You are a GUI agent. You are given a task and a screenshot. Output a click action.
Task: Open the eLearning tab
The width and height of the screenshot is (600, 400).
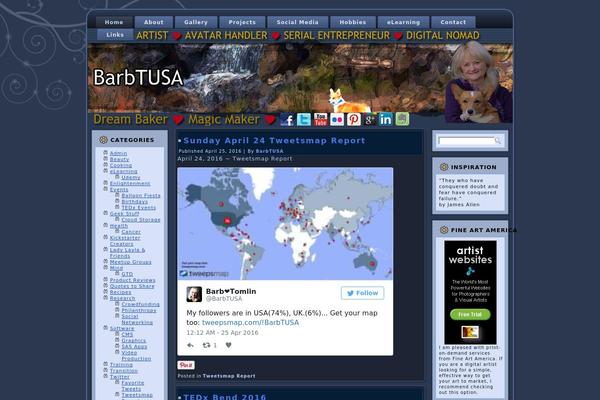403,22
